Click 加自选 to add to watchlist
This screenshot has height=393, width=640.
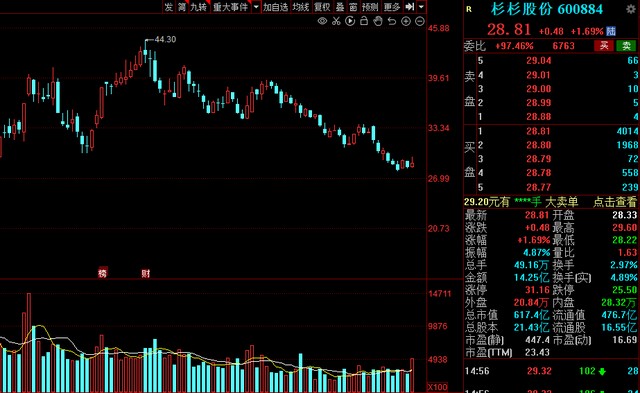(276, 7)
